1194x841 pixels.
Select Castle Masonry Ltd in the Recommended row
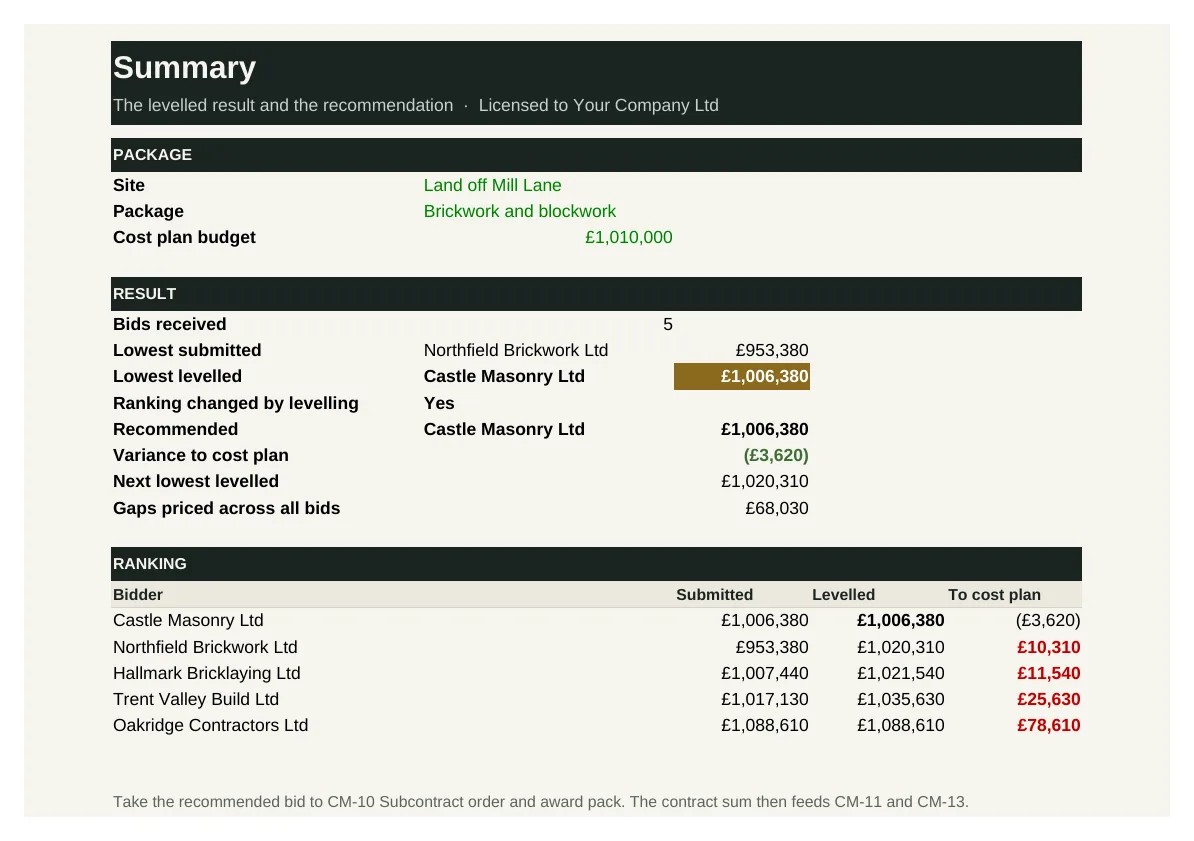504,429
